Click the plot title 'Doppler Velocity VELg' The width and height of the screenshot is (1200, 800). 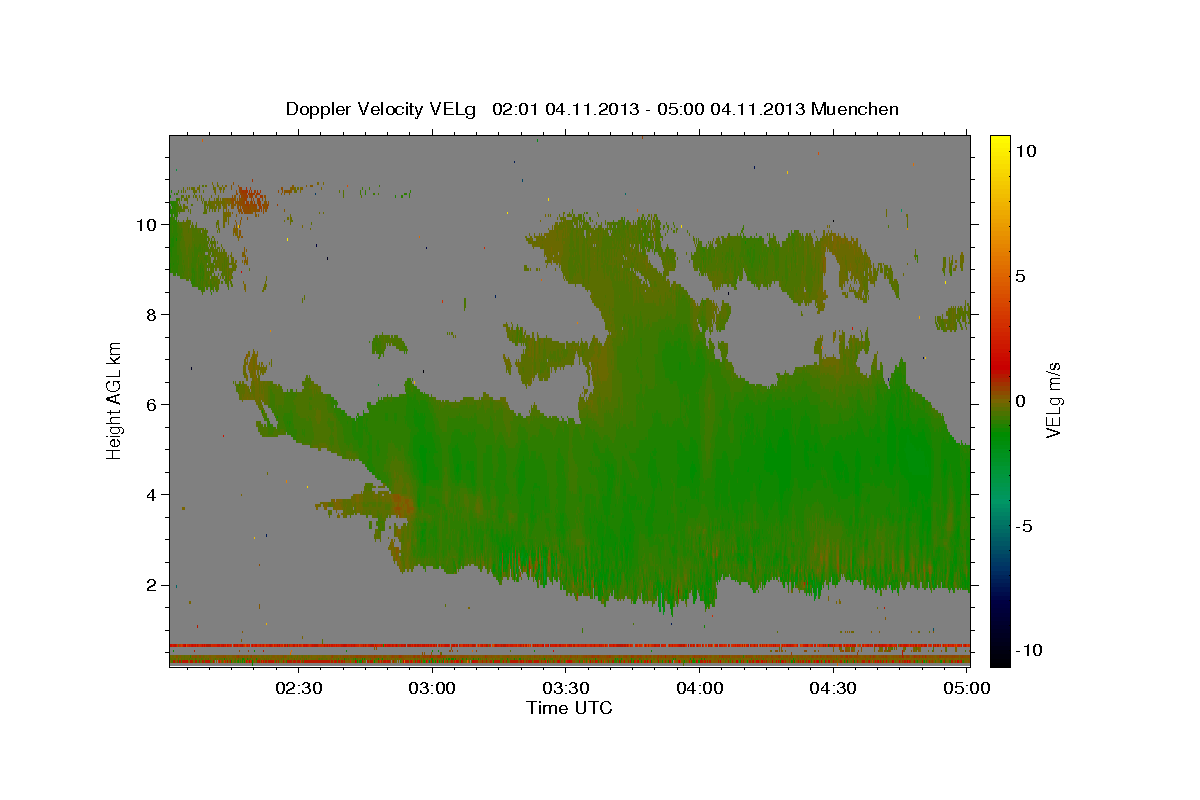pyautogui.click(x=381, y=109)
